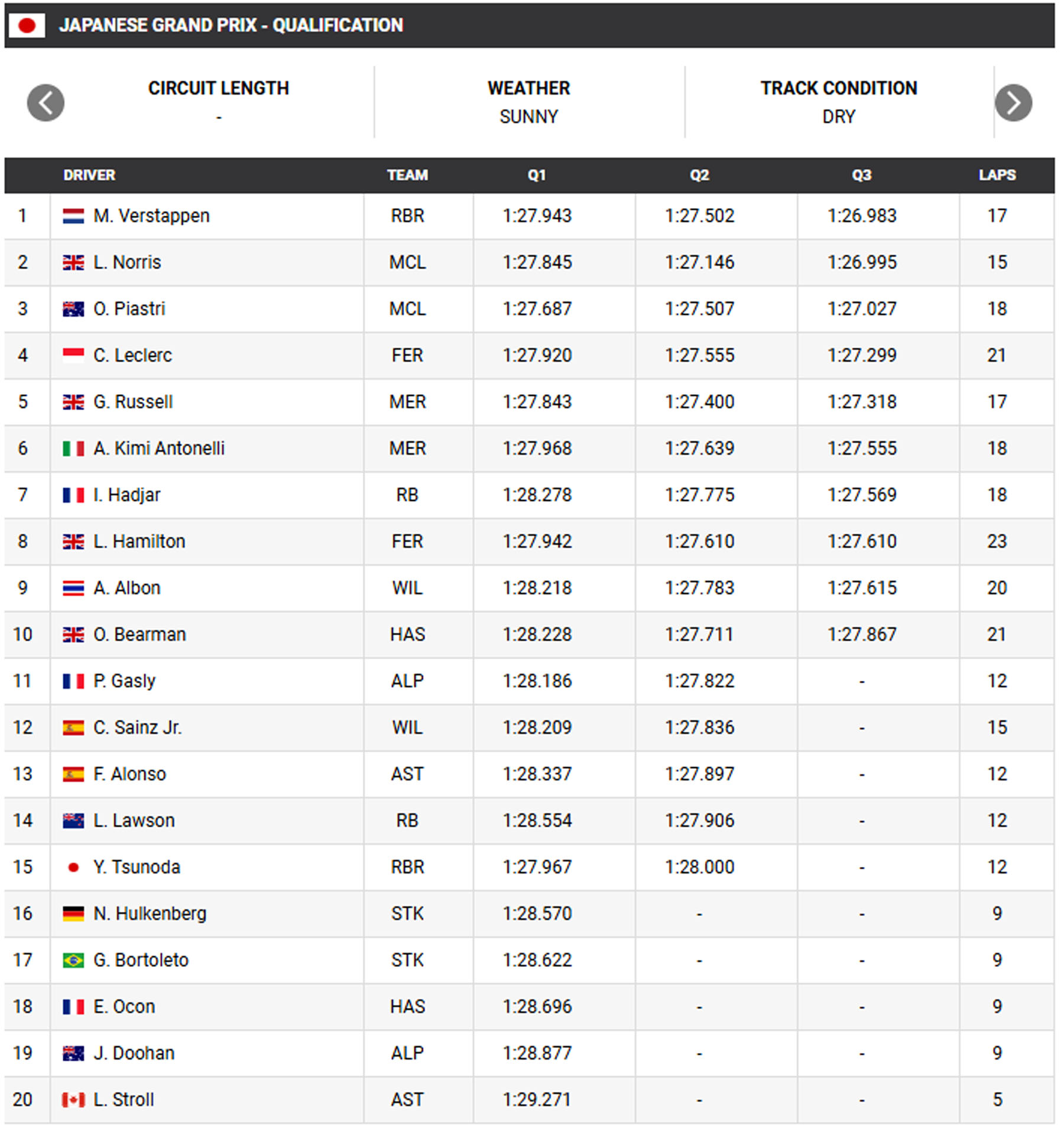
Task: Open driver O. Piastri entry
Action: point(129,308)
